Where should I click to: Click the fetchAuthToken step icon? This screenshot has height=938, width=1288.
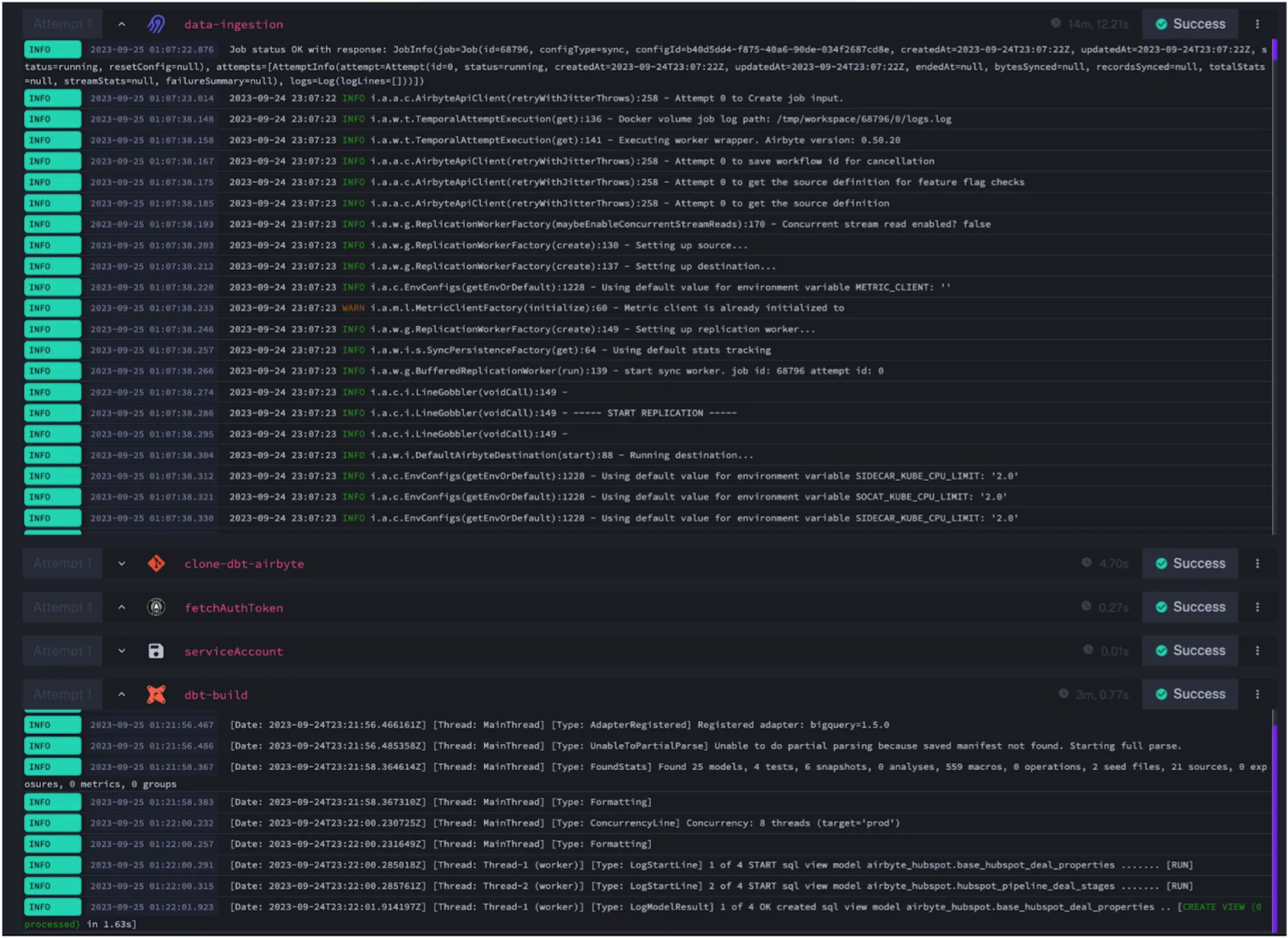click(157, 607)
